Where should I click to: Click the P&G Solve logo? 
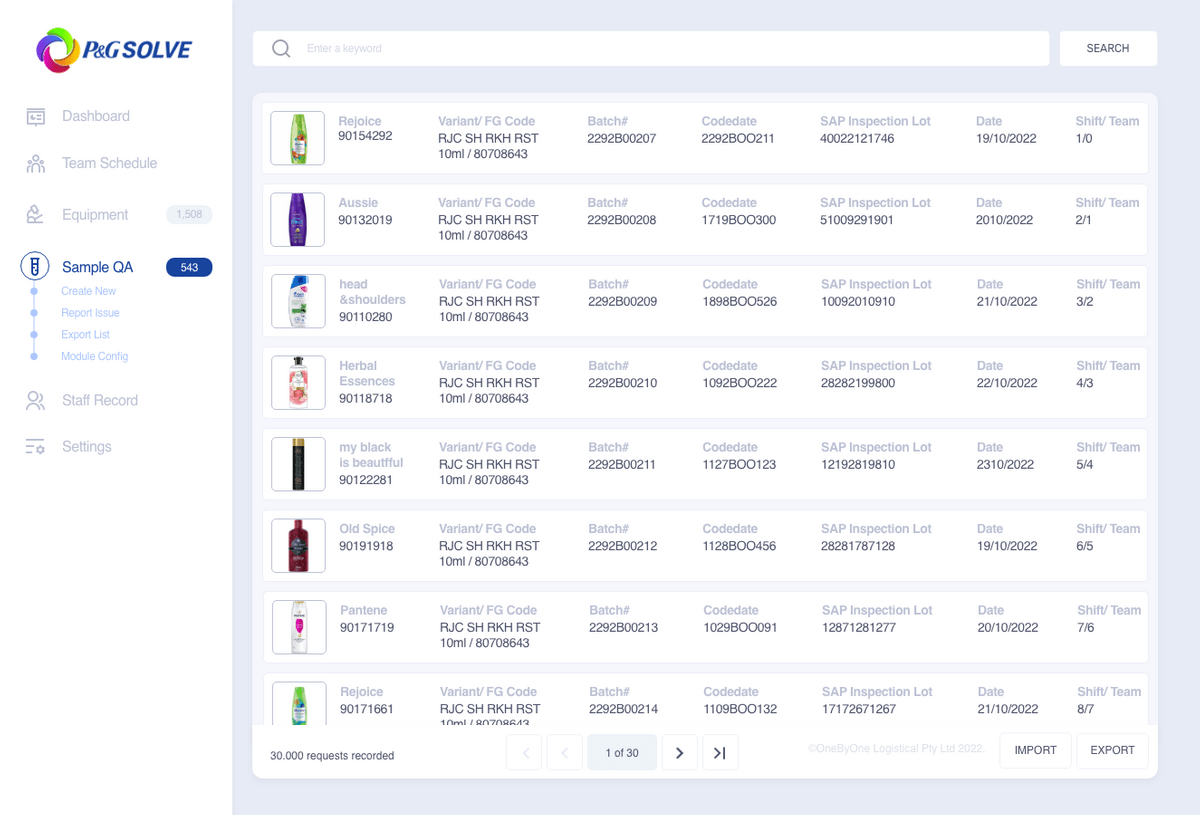[114, 50]
